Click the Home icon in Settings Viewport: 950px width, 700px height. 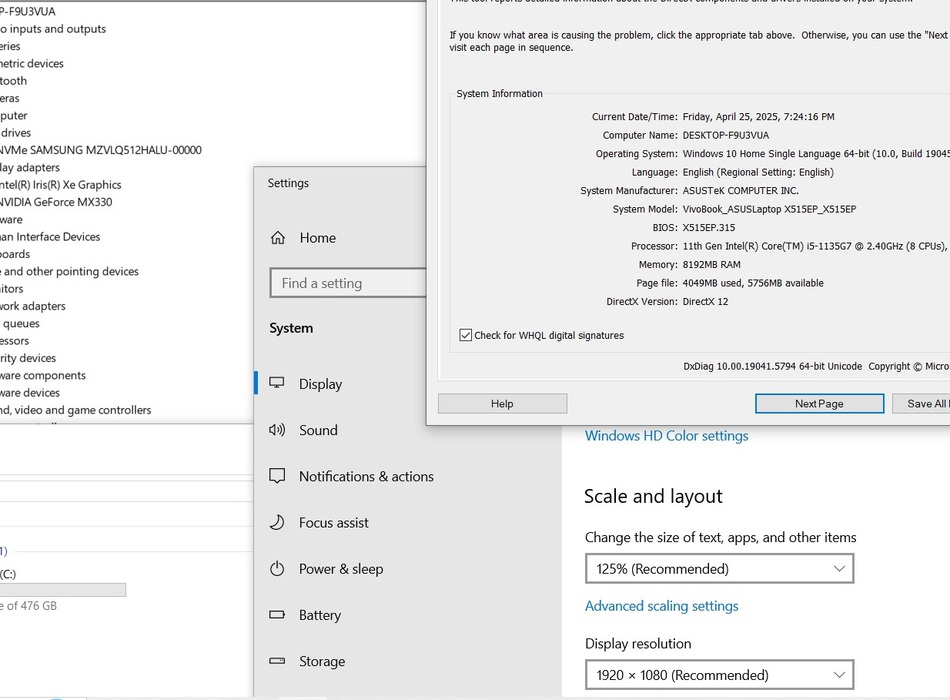278,238
